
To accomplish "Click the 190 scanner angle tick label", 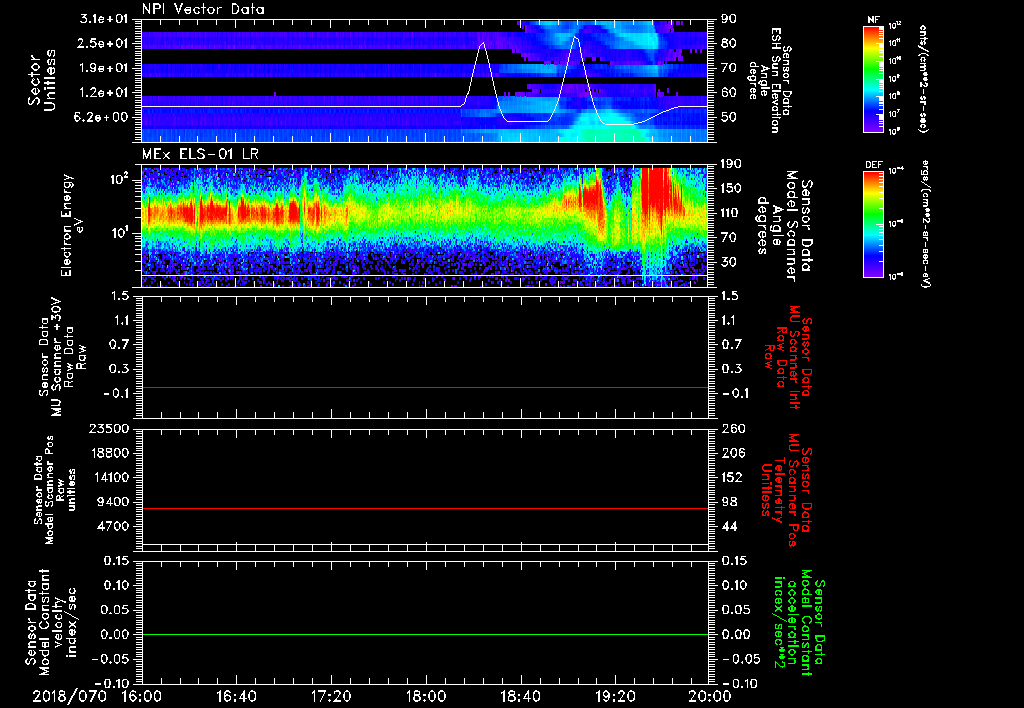I will (x=731, y=164).
